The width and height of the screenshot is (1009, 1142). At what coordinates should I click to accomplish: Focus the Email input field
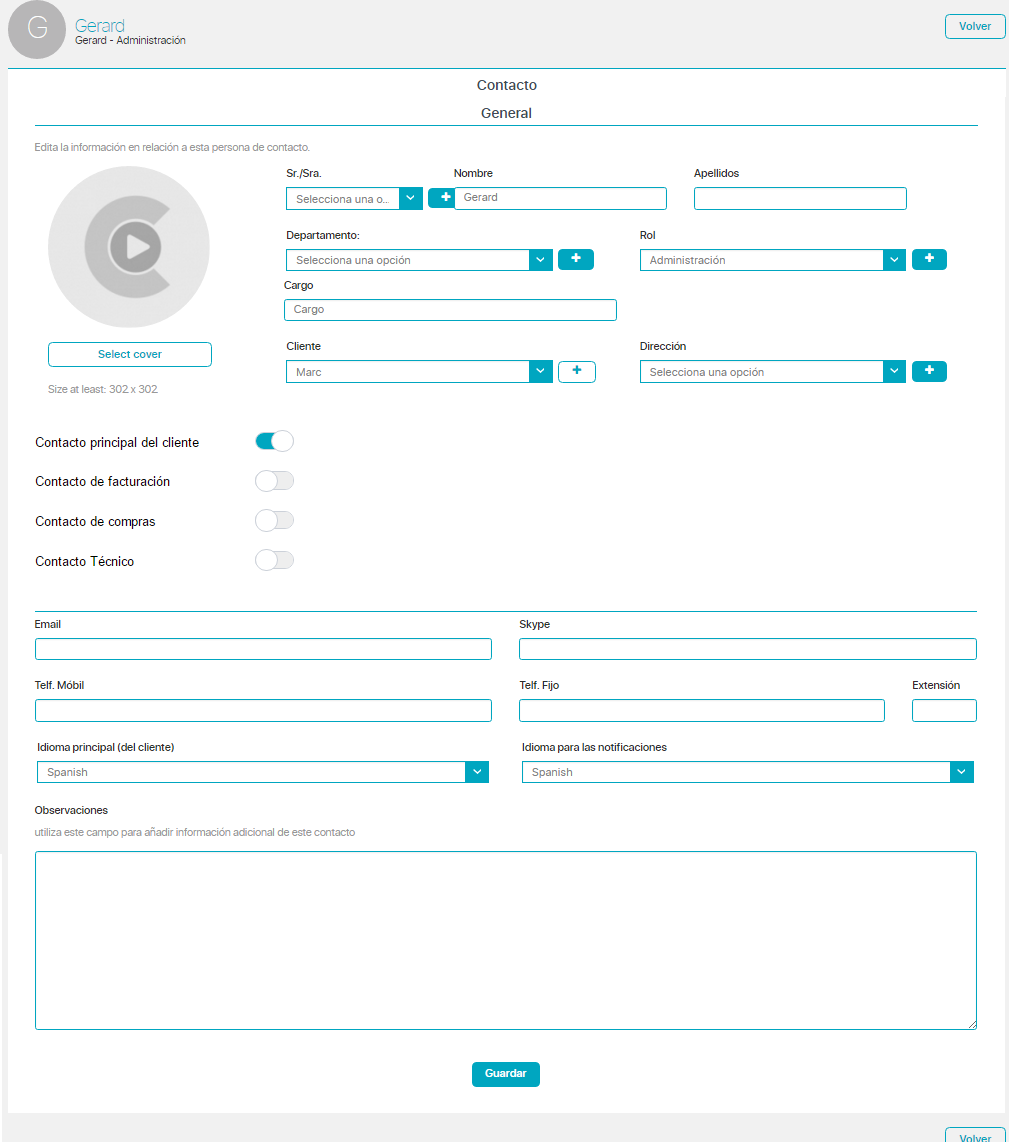coord(263,649)
